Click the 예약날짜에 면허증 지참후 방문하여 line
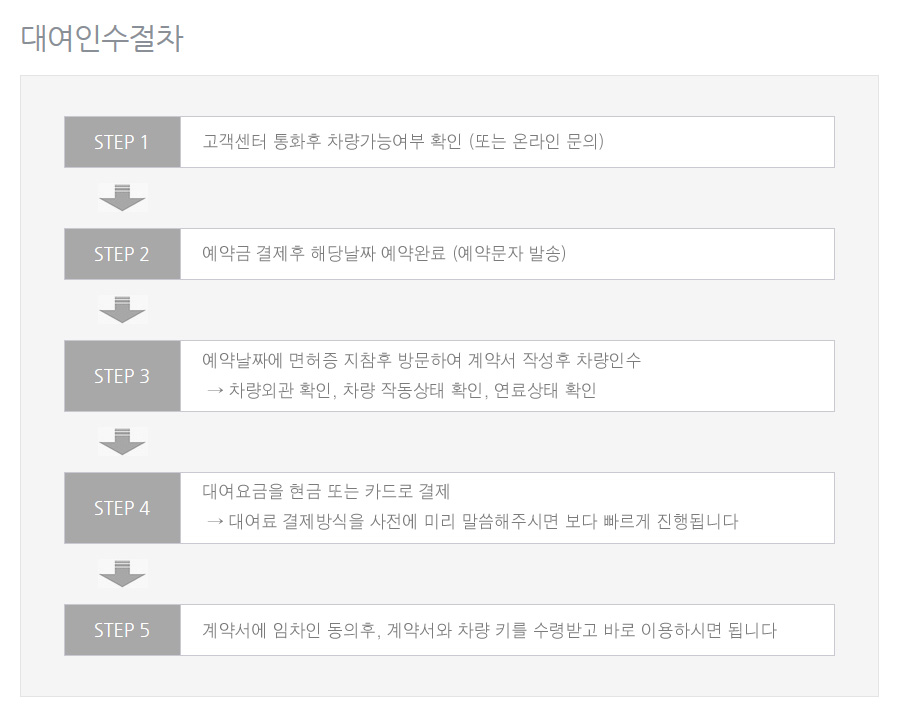Image resolution: width=922 pixels, height=710 pixels. (x=422, y=360)
